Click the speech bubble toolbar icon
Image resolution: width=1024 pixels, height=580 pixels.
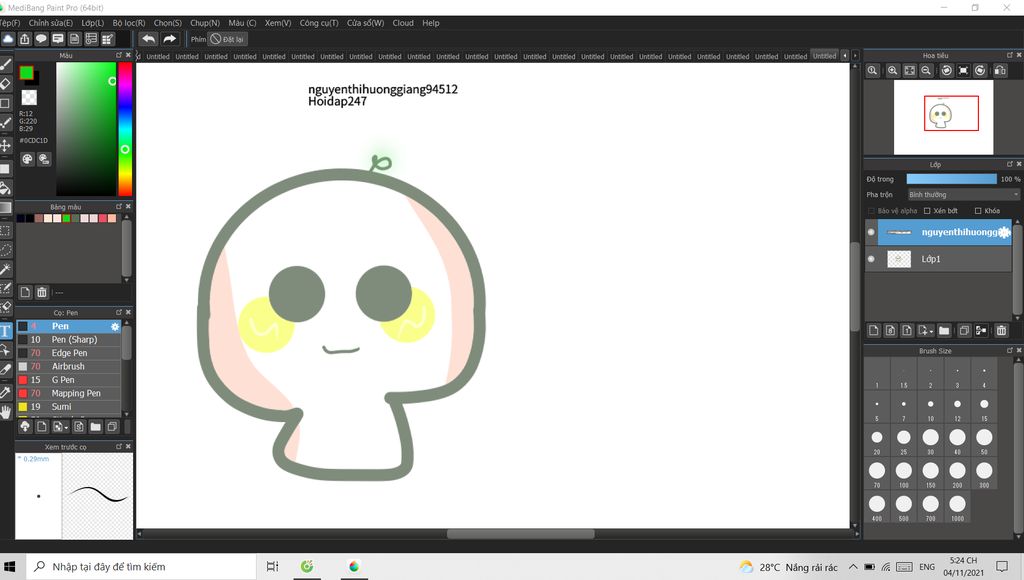click(x=41, y=39)
